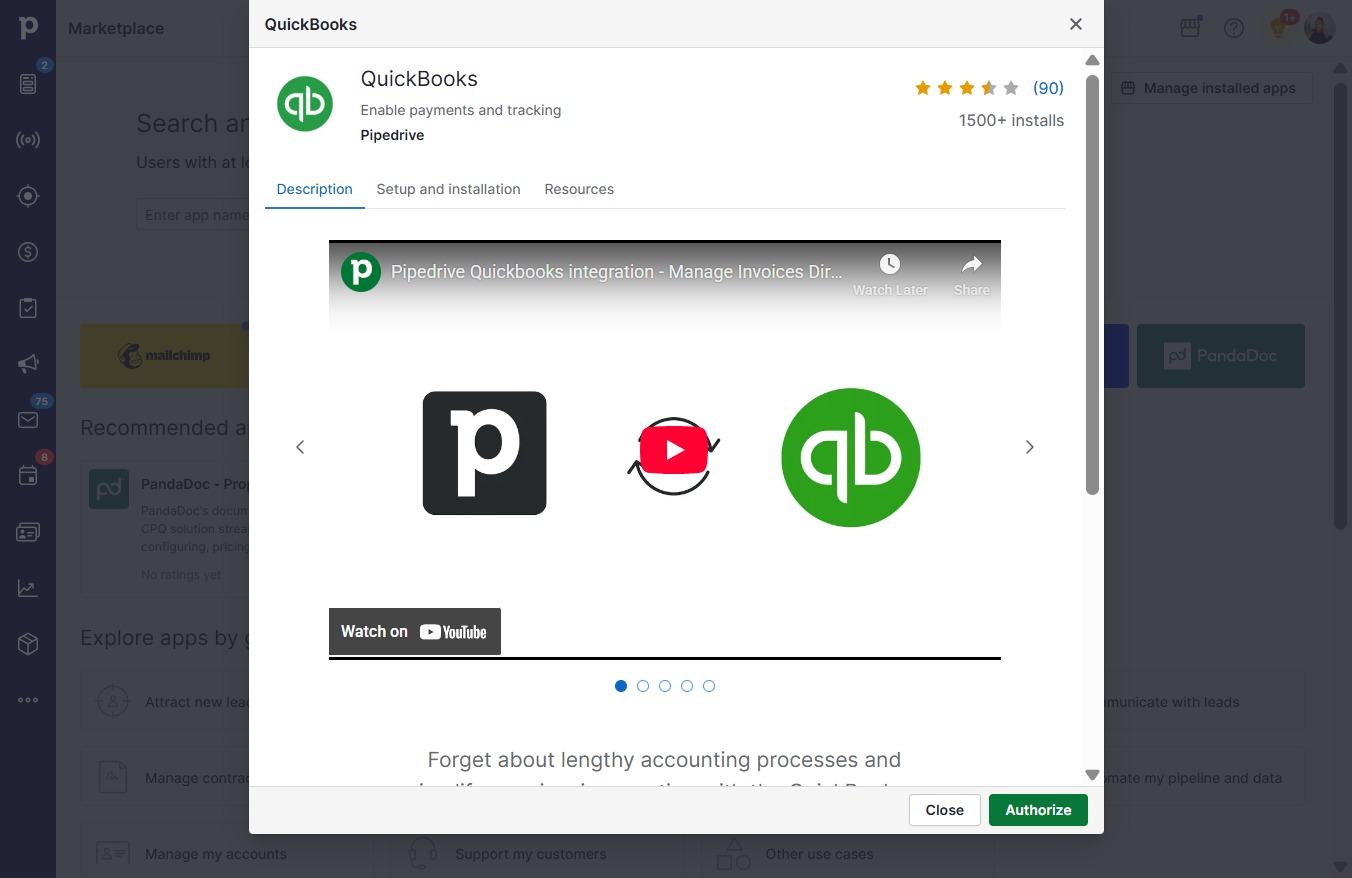Open the Help question mark icon
This screenshot has width=1352, height=878.
(x=1234, y=28)
